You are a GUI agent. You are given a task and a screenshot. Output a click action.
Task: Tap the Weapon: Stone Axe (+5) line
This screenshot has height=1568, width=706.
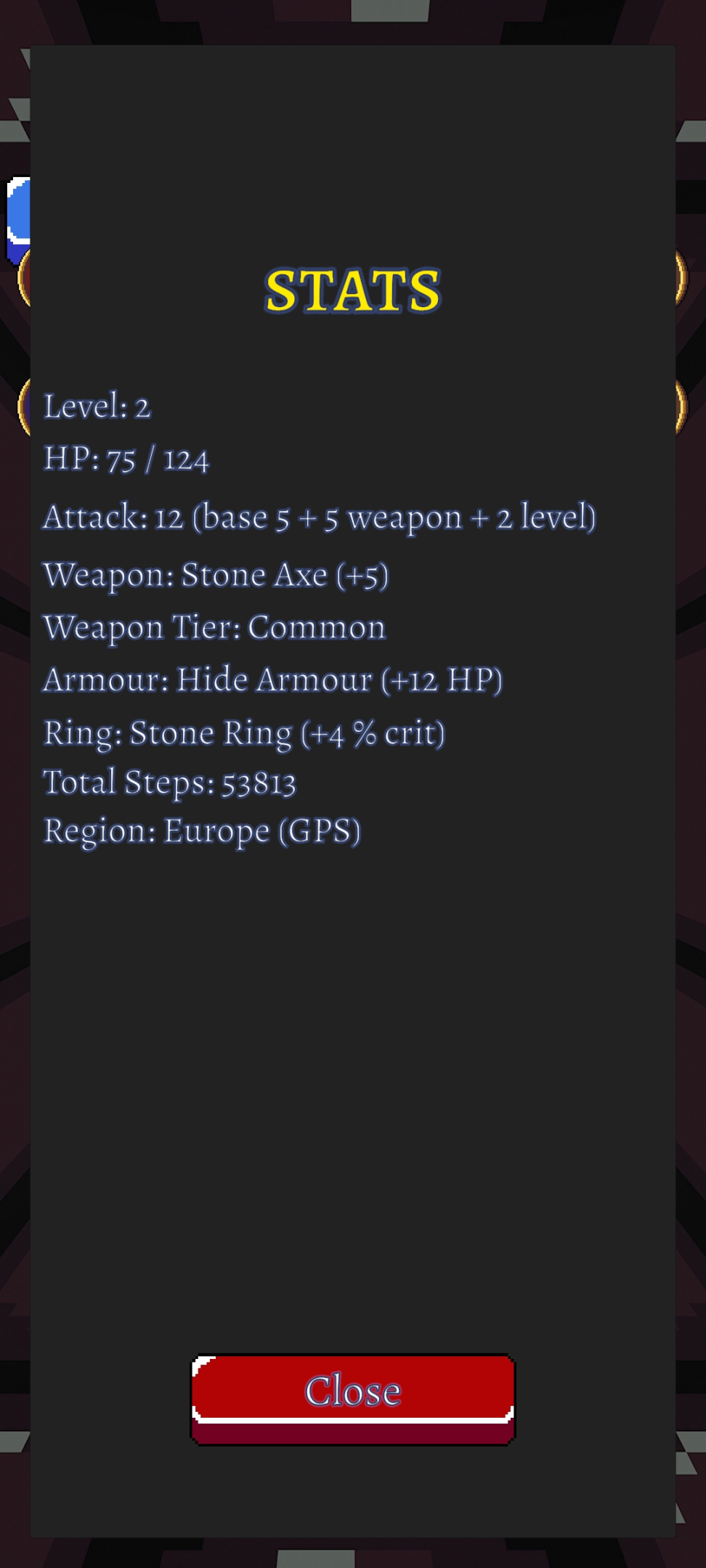(216, 576)
